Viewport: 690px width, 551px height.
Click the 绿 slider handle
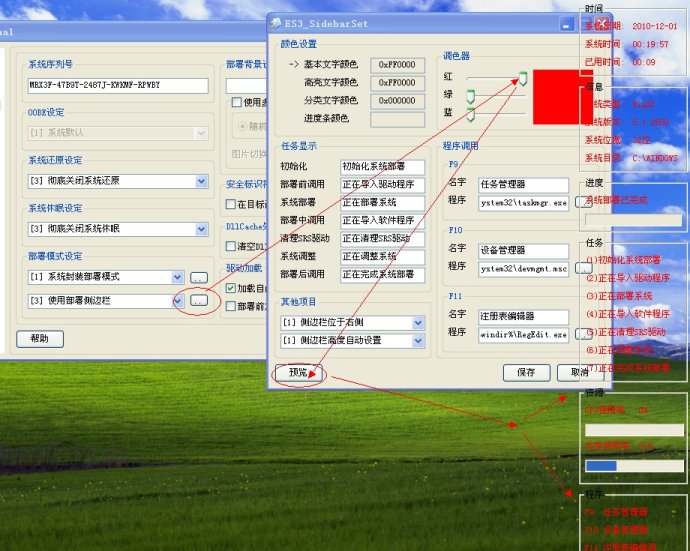[470, 96]
